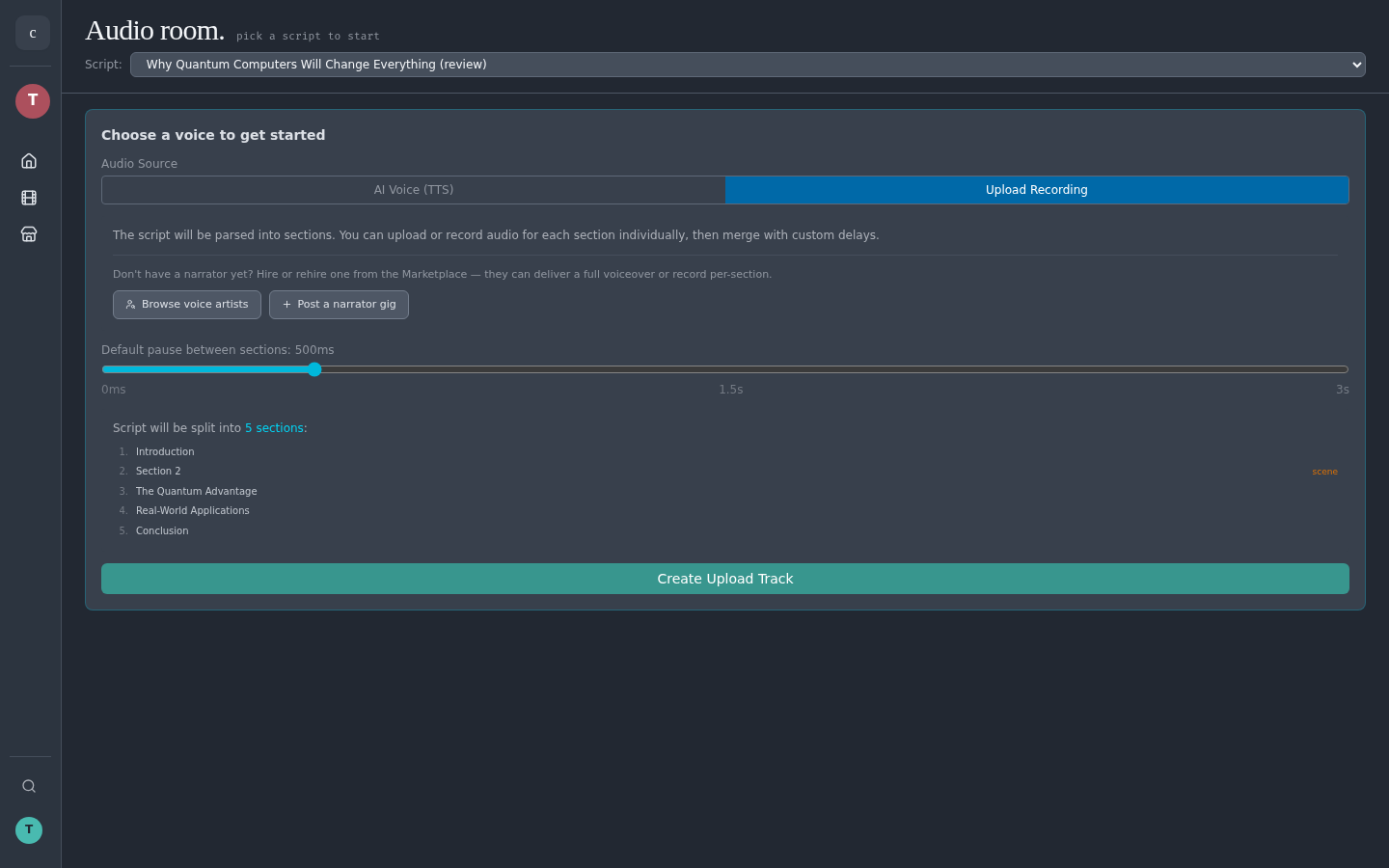Screen dimensions: 1389x868
Task: Click Browse voice artists button
Action: click(187, 305)
